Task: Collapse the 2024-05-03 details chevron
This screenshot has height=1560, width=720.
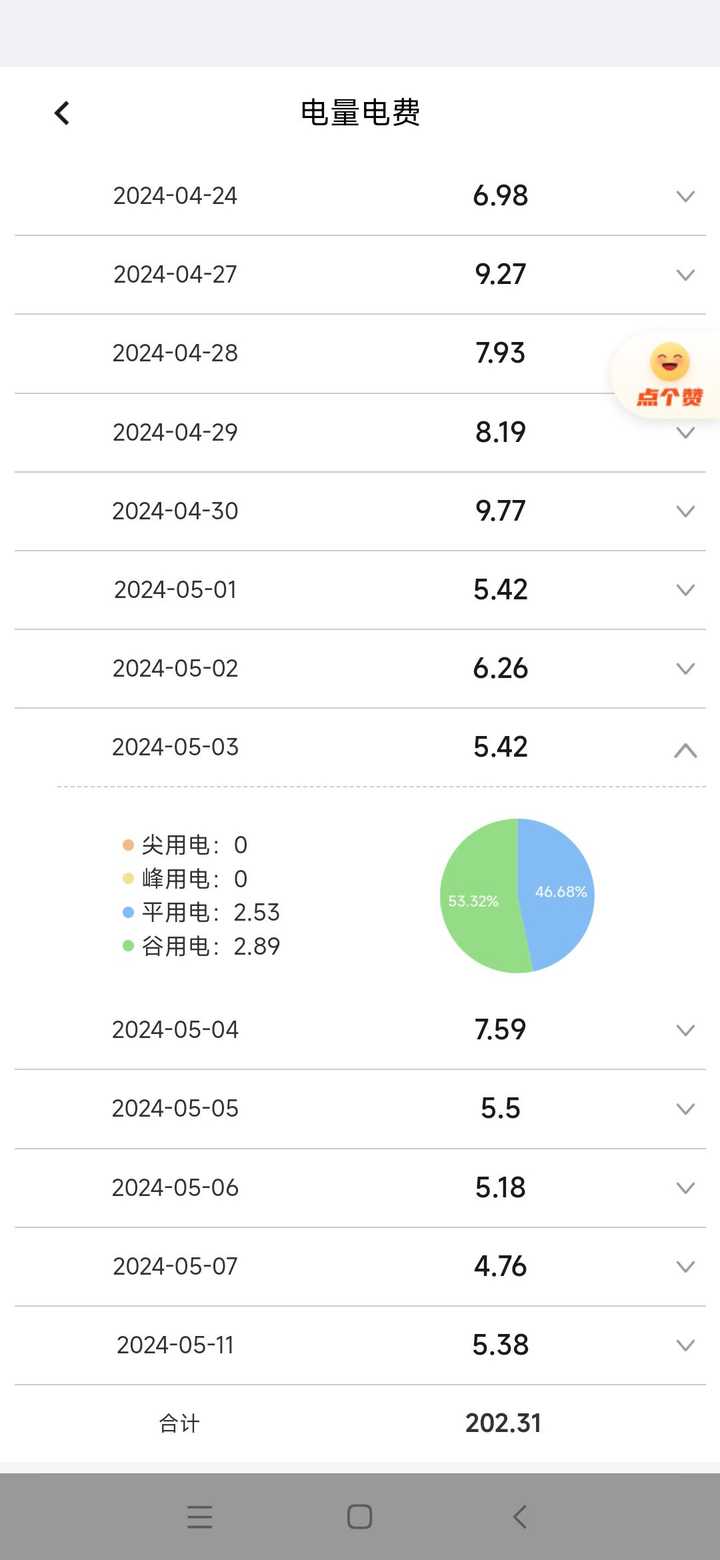Action: 685,749
